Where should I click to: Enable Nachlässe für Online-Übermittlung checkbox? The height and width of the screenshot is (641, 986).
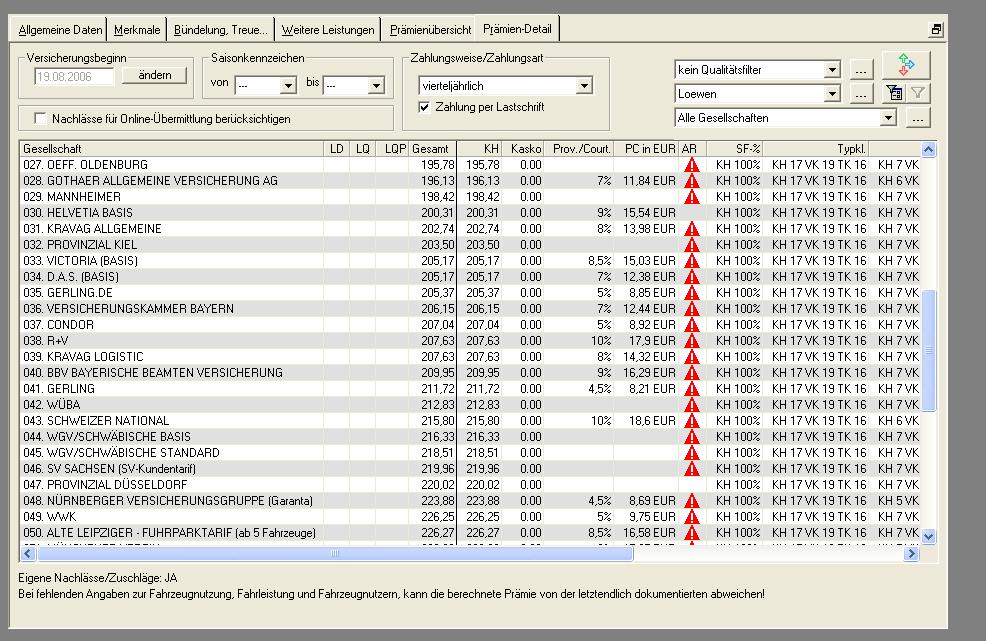41,119
